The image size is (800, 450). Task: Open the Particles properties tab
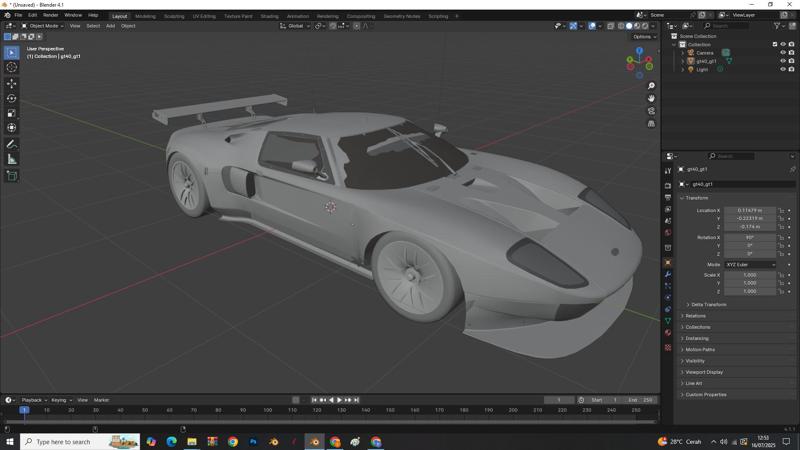[x=668, y=286]
